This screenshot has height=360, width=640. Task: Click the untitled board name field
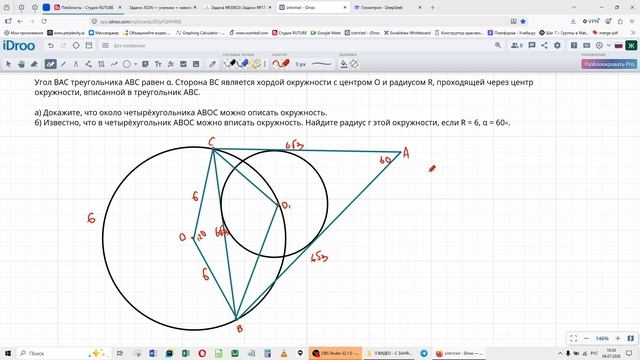click(129, 46)
